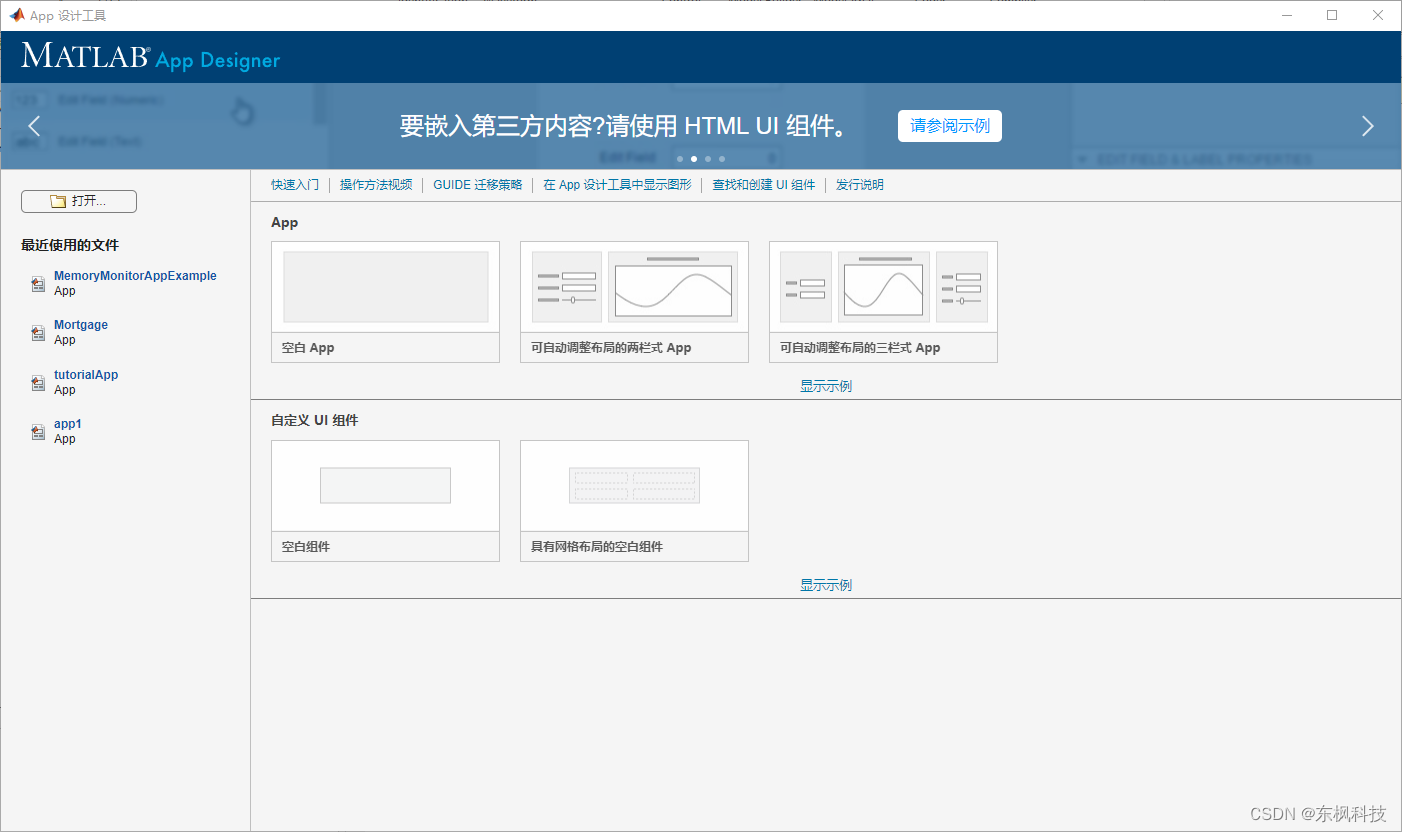Create a 空白组件 custom component
This screenshot has height=832, width=1402.
tap(385, 500)
